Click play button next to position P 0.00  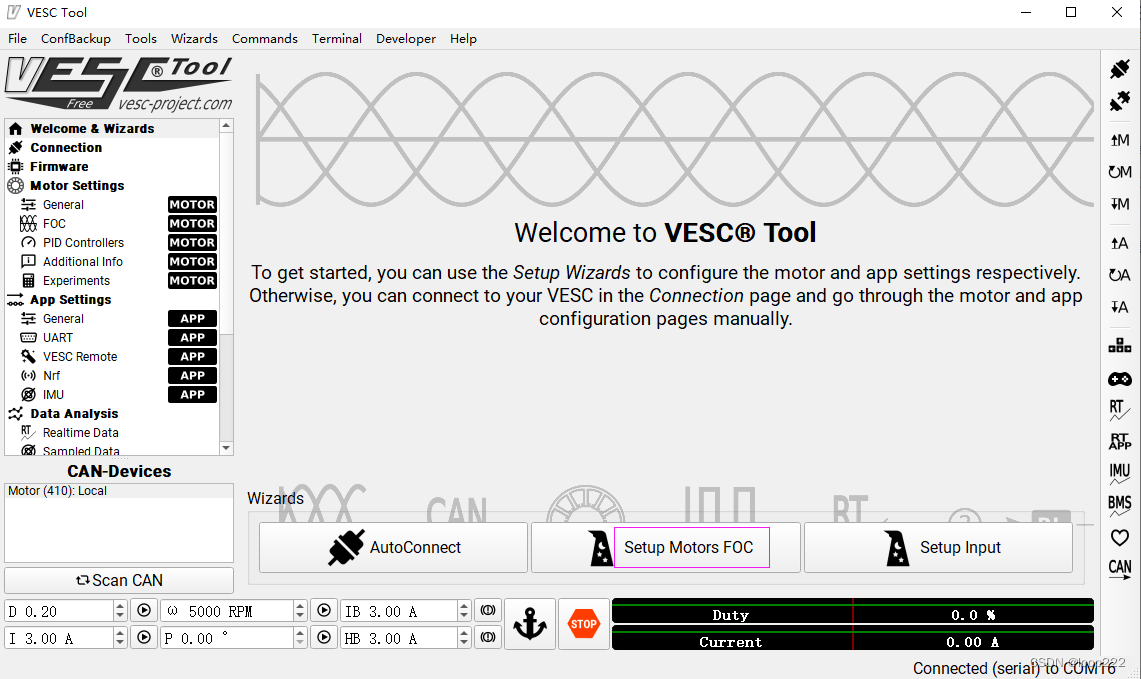pos(324,638)
